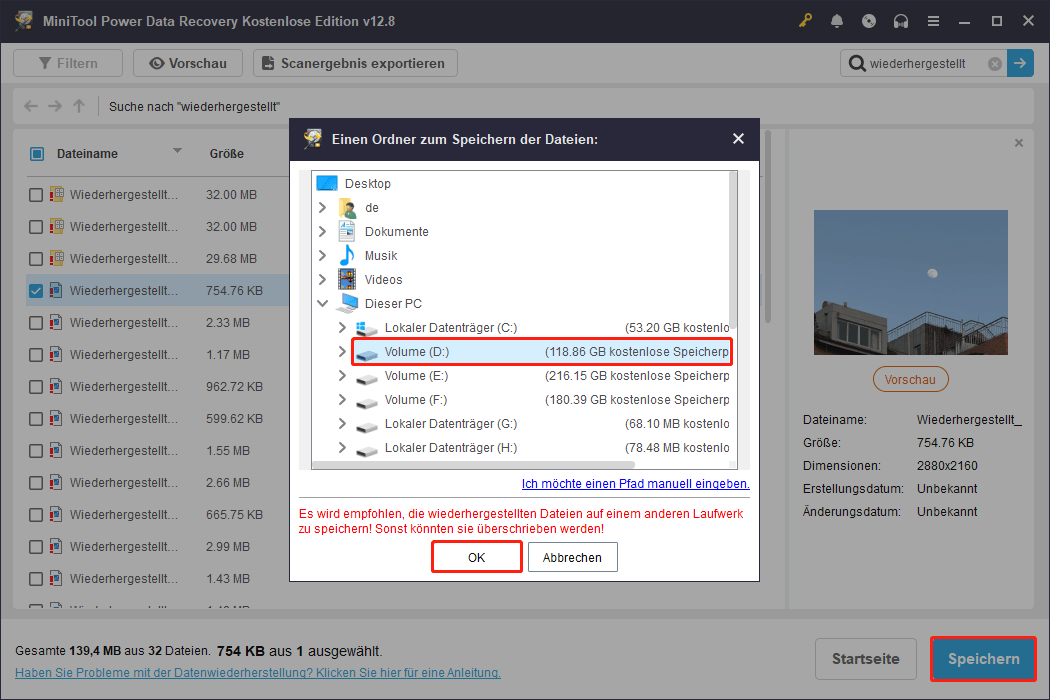
Task: Open the hamburger menu in title bar
Action: point(933,20)
